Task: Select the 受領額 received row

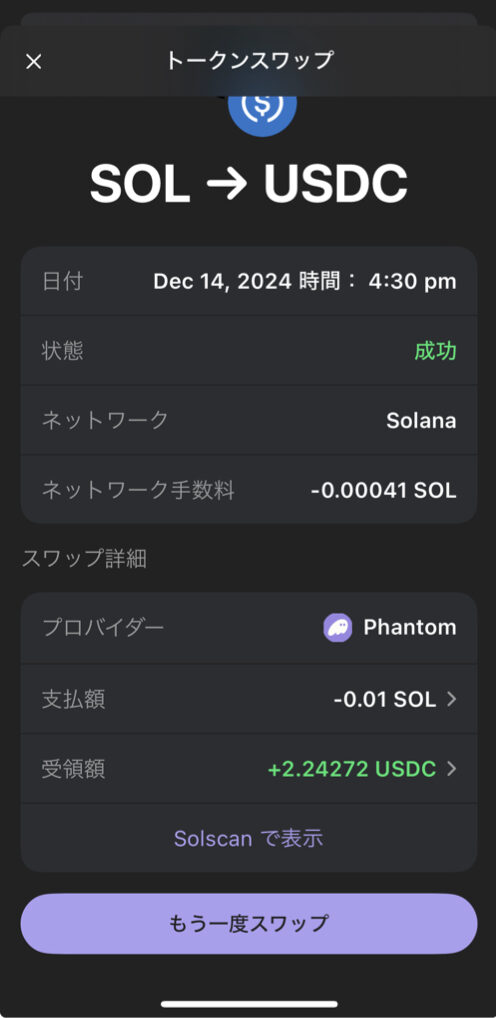Action: tap(249, 769)
